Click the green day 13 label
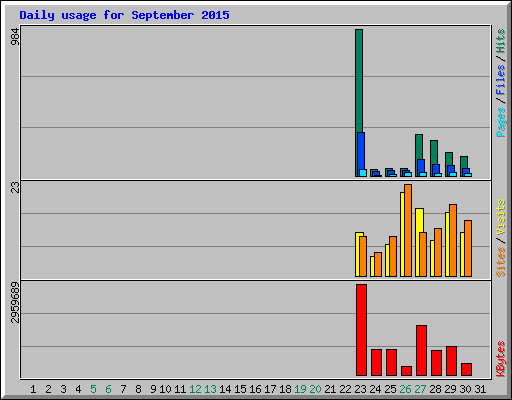Screen dimensions: 512x400 click(210, 389)
